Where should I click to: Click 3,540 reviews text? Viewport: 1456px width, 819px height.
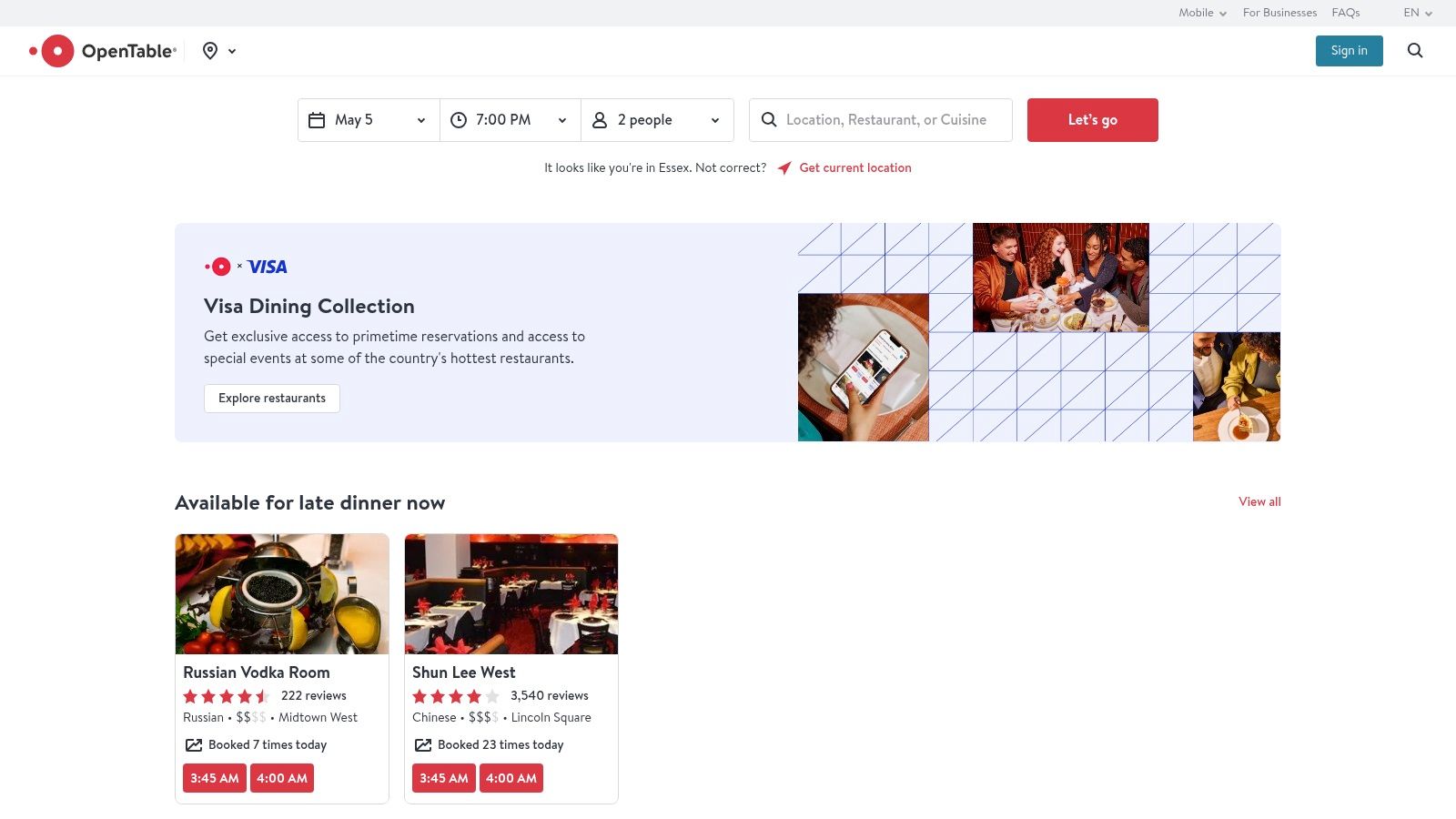click(550, 696)
